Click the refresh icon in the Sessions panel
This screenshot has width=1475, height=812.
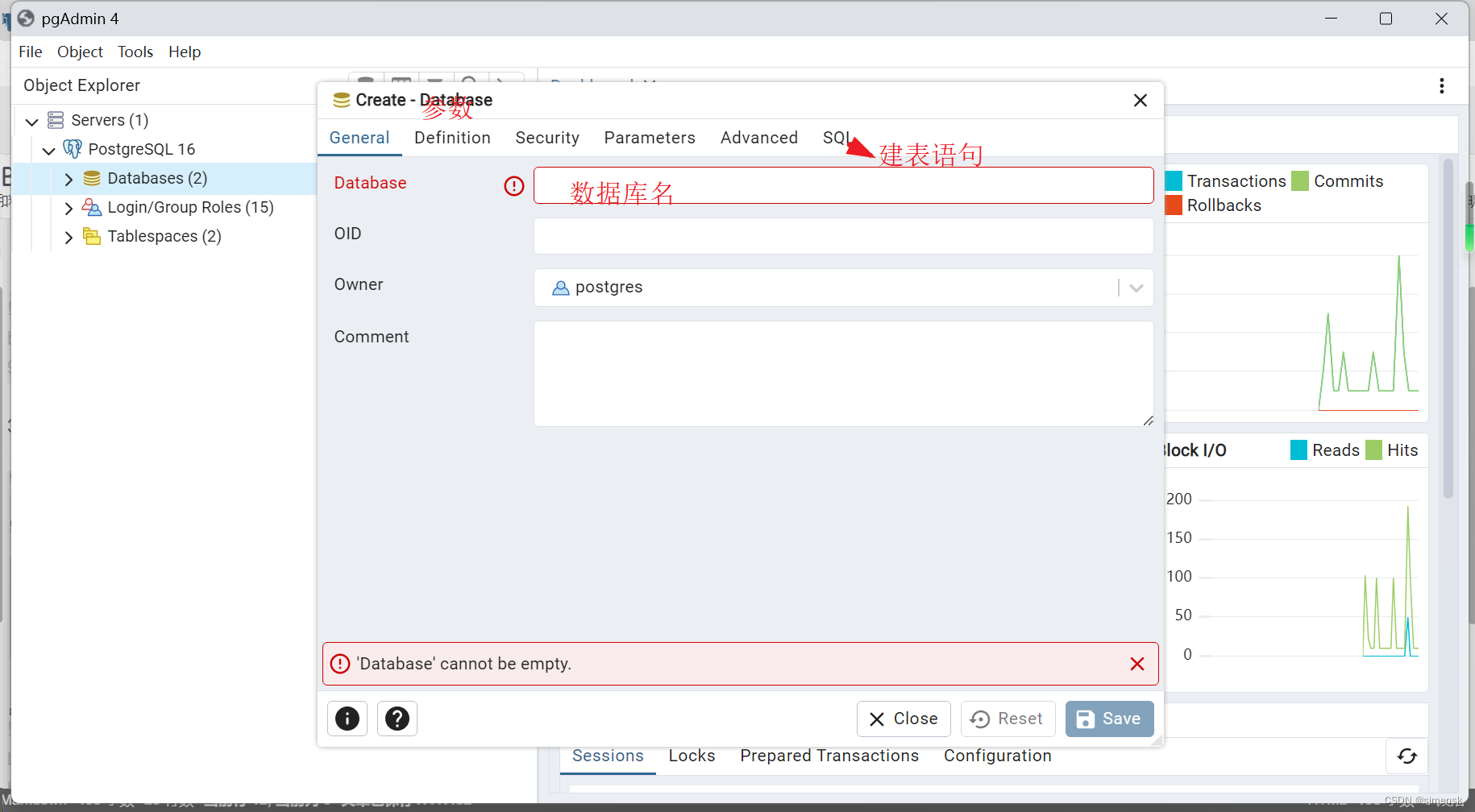pos(1407,756)
